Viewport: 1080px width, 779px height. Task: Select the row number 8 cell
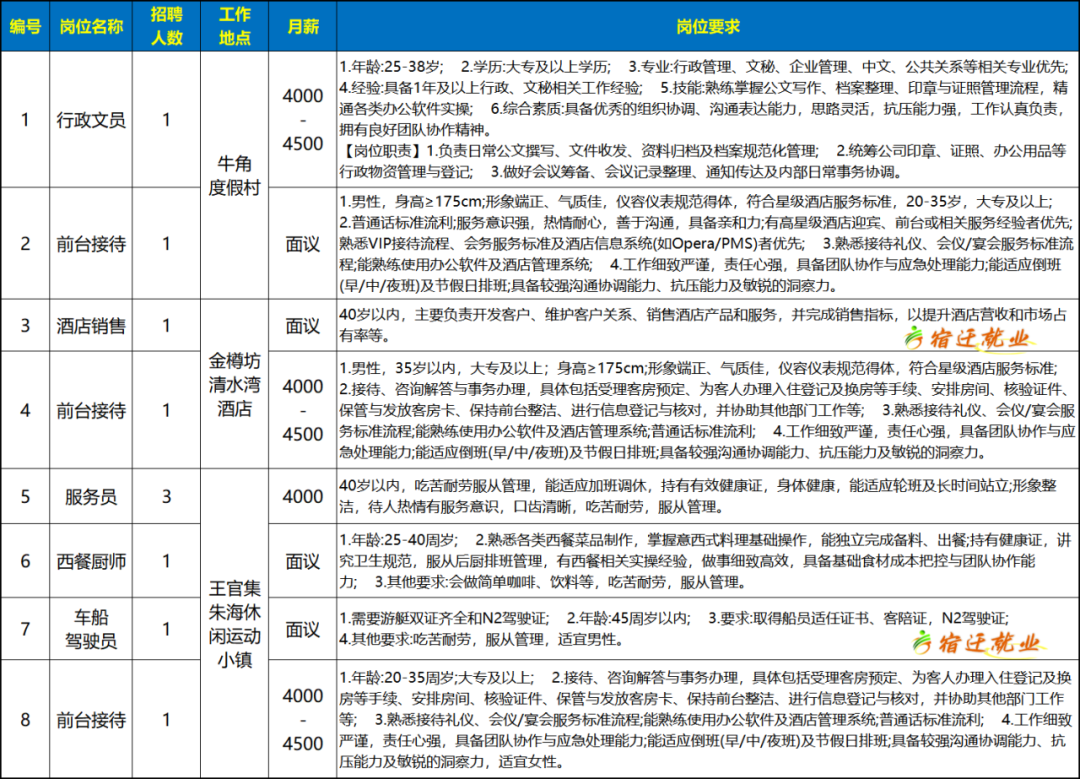(x=25, y=720)
